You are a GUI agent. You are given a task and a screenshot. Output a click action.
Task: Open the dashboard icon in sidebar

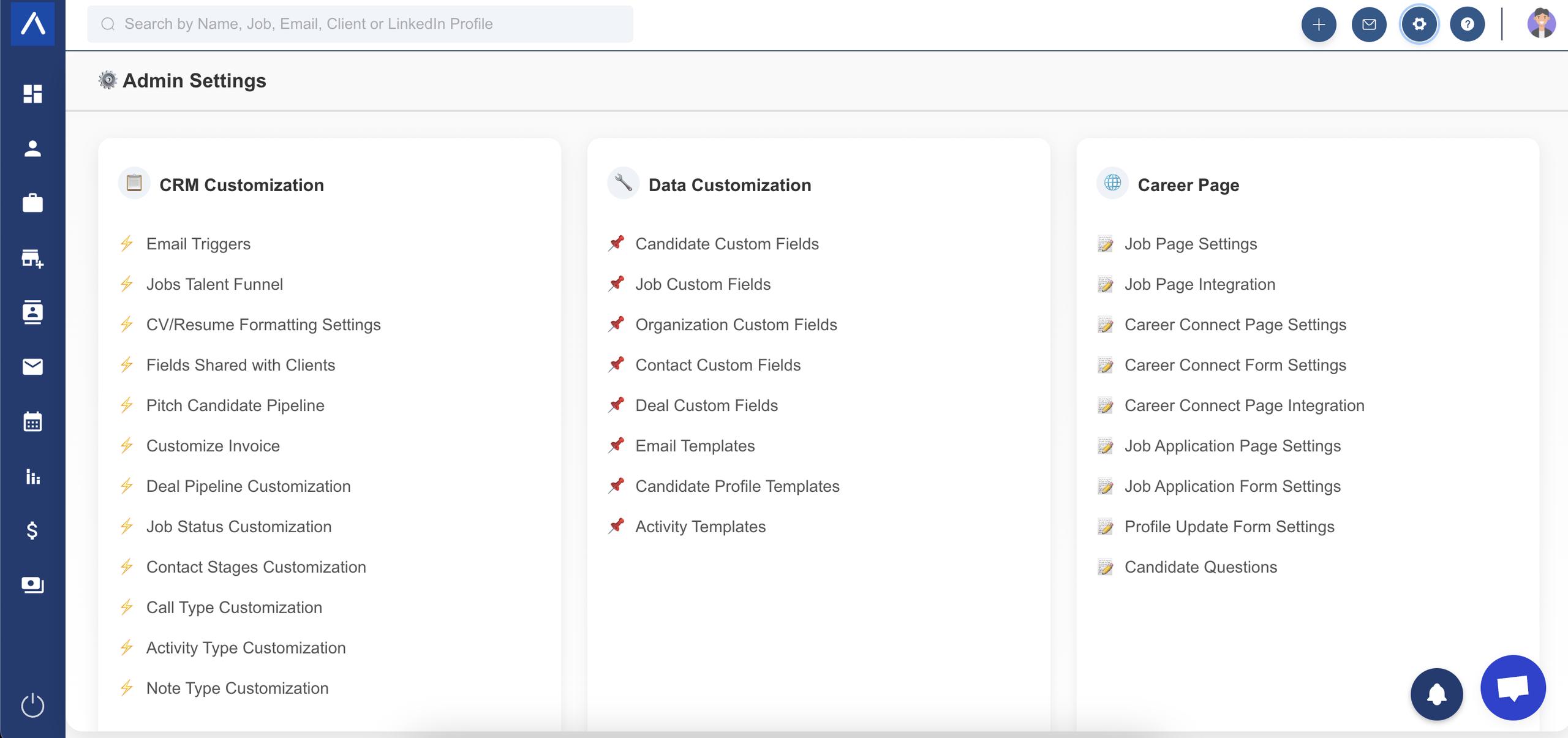coord(32,94)
